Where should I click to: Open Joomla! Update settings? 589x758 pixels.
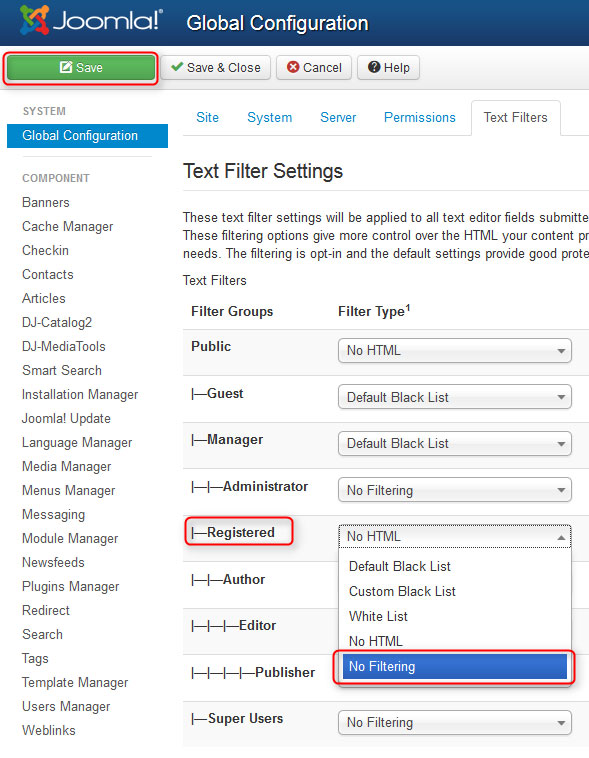tap(66, 419)
